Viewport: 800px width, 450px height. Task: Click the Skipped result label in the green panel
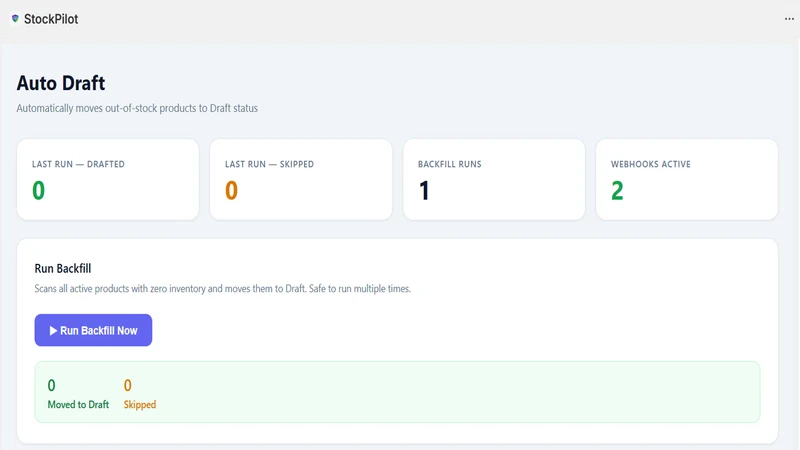pos(140,405)
